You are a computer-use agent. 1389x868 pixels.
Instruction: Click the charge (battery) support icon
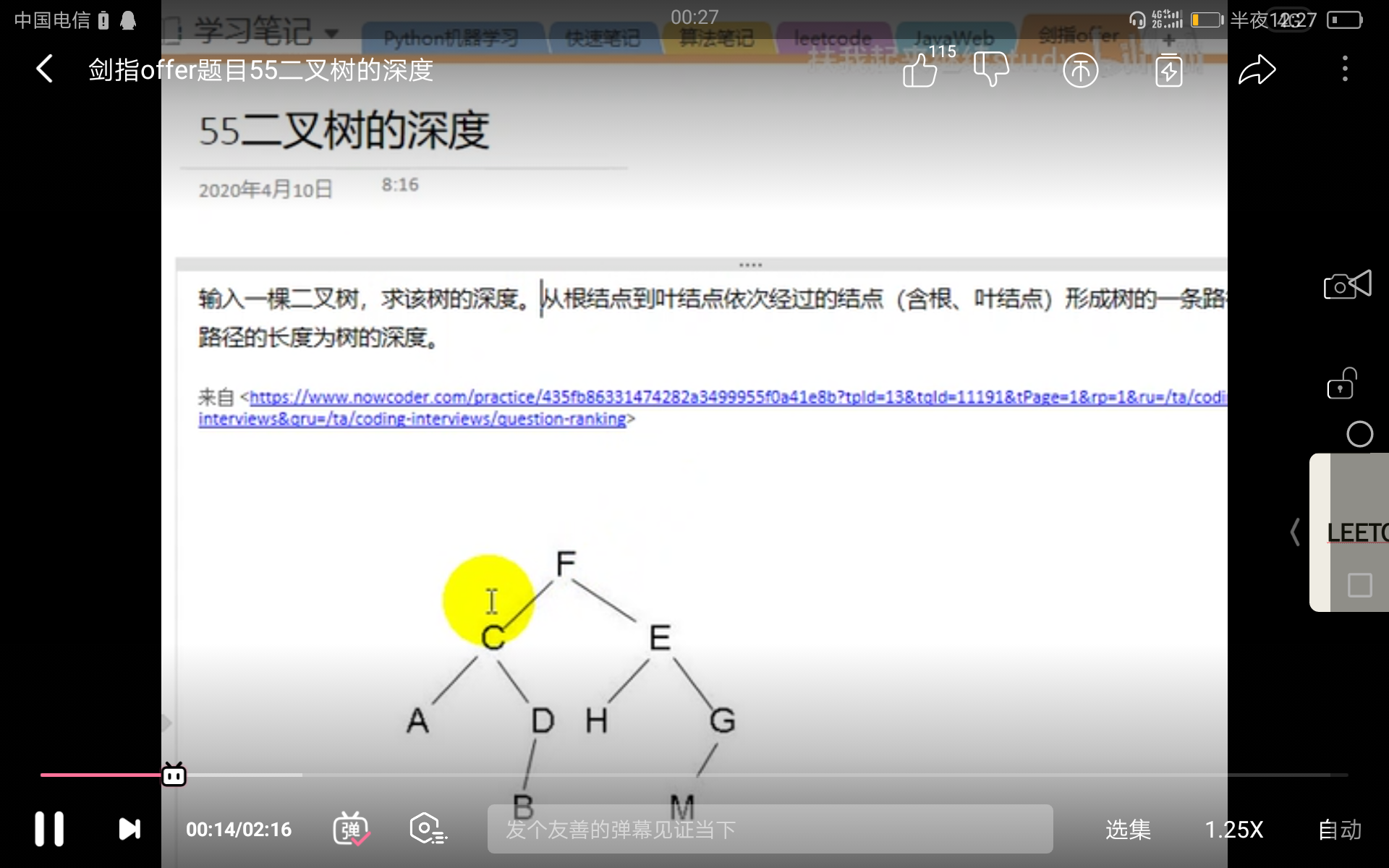click(x=1168, y=69)
